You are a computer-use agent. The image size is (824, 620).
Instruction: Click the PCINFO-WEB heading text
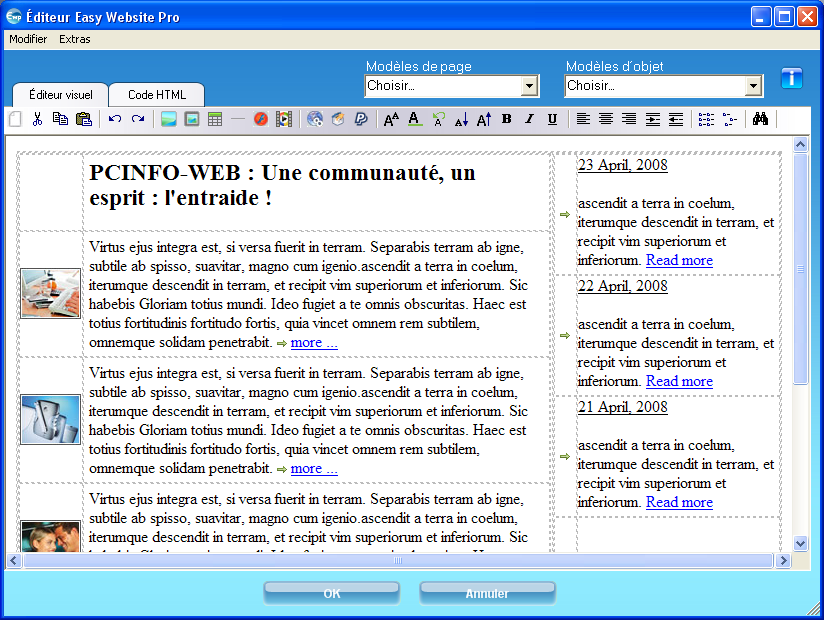[x=282, y=185]
